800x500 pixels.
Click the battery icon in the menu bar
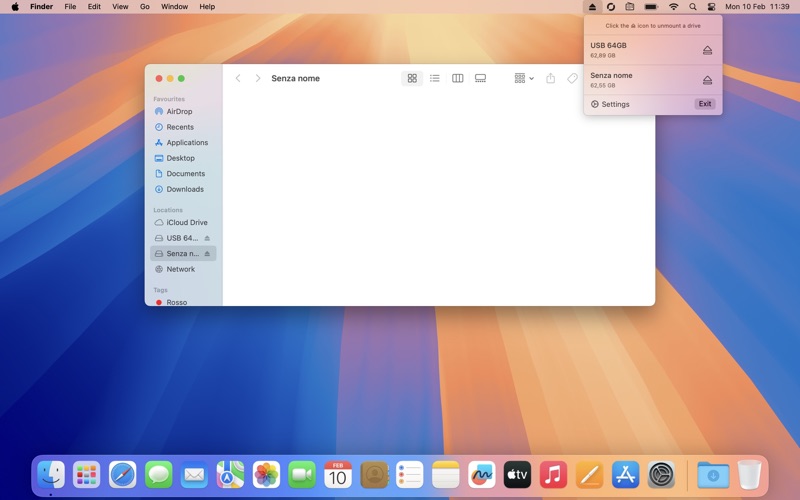tap(651, 7)
